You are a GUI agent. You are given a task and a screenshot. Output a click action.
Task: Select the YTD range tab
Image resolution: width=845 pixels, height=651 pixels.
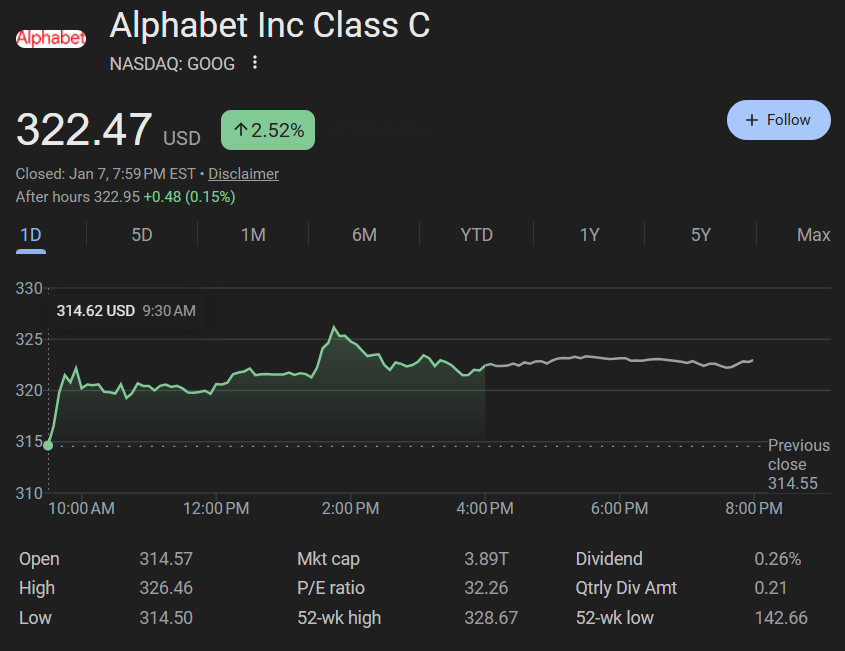pyautogui.click(x=476, y=235)
